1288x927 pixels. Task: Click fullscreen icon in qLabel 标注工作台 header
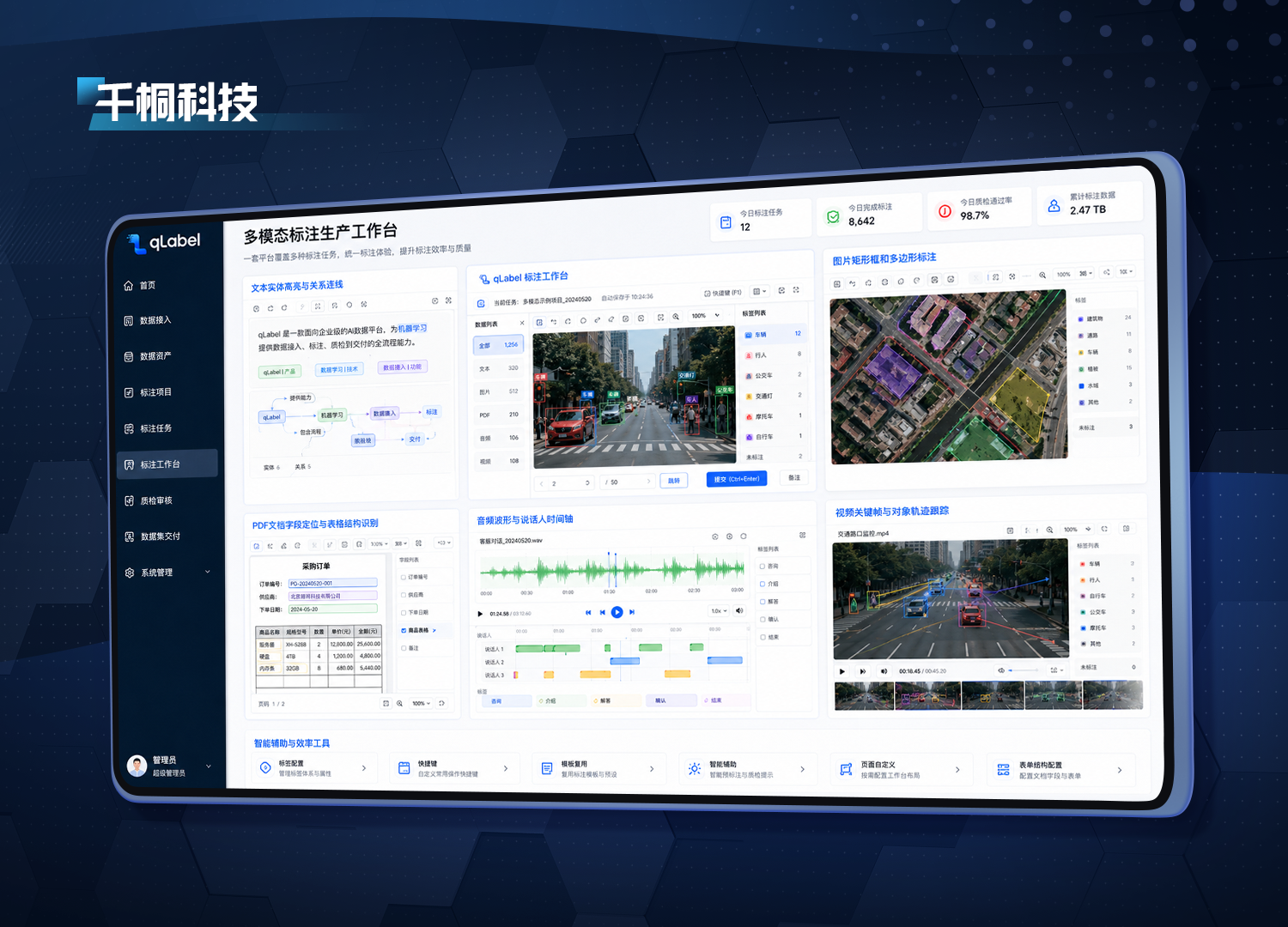pyautogui.click(x=796, y=289)
